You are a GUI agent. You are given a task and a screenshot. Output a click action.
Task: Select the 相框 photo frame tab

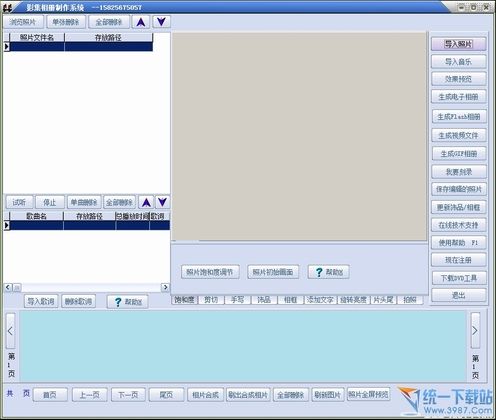point(291,300)
